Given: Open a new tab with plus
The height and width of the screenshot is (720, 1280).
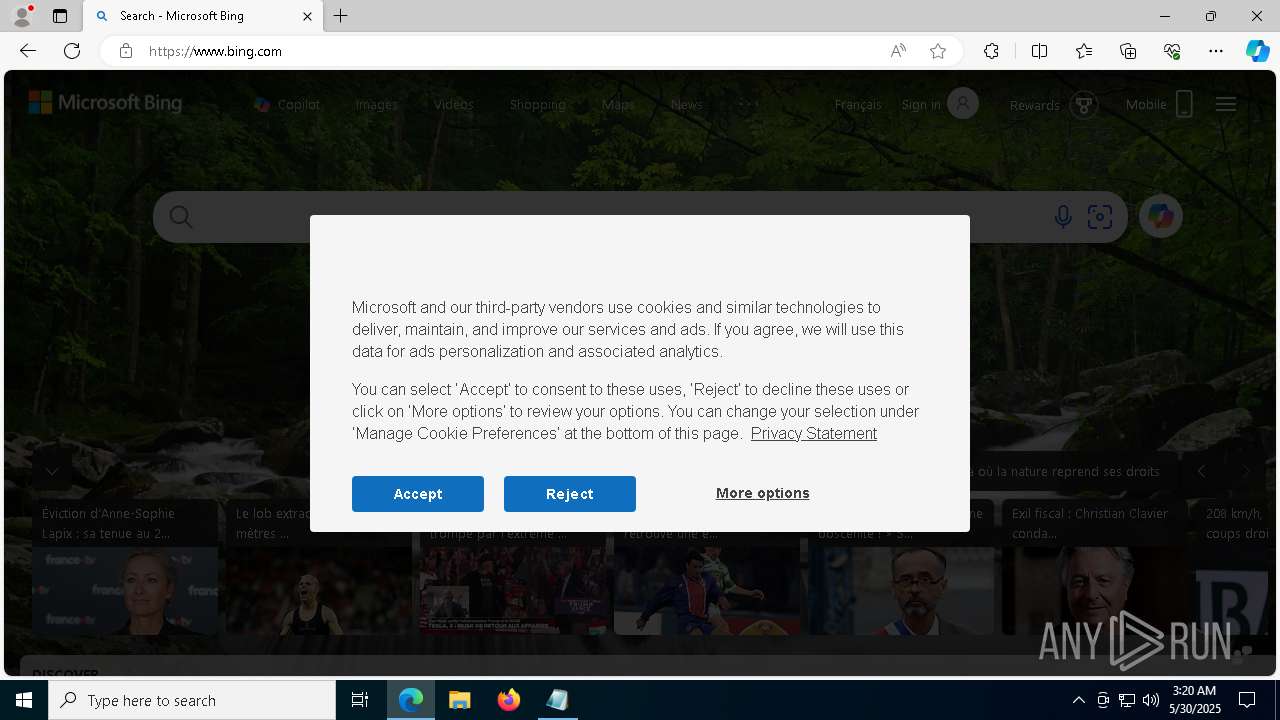Looking at the screenshot, I should point(341,16).
